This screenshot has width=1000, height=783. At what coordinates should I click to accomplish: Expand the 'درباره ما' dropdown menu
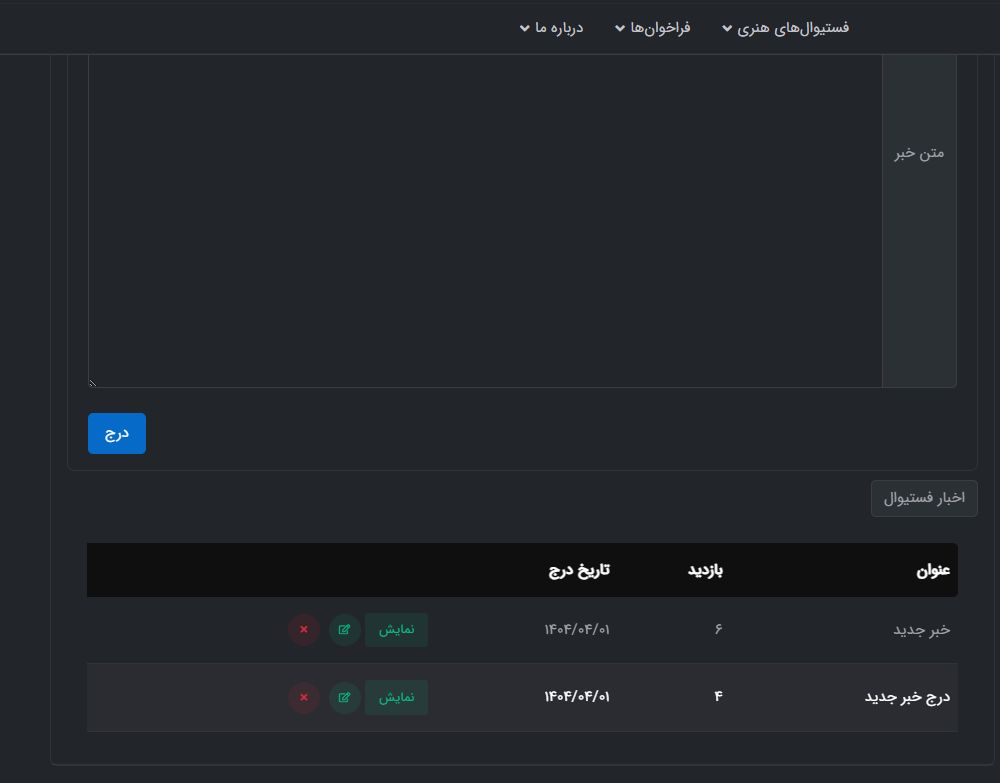coord(551,28)
